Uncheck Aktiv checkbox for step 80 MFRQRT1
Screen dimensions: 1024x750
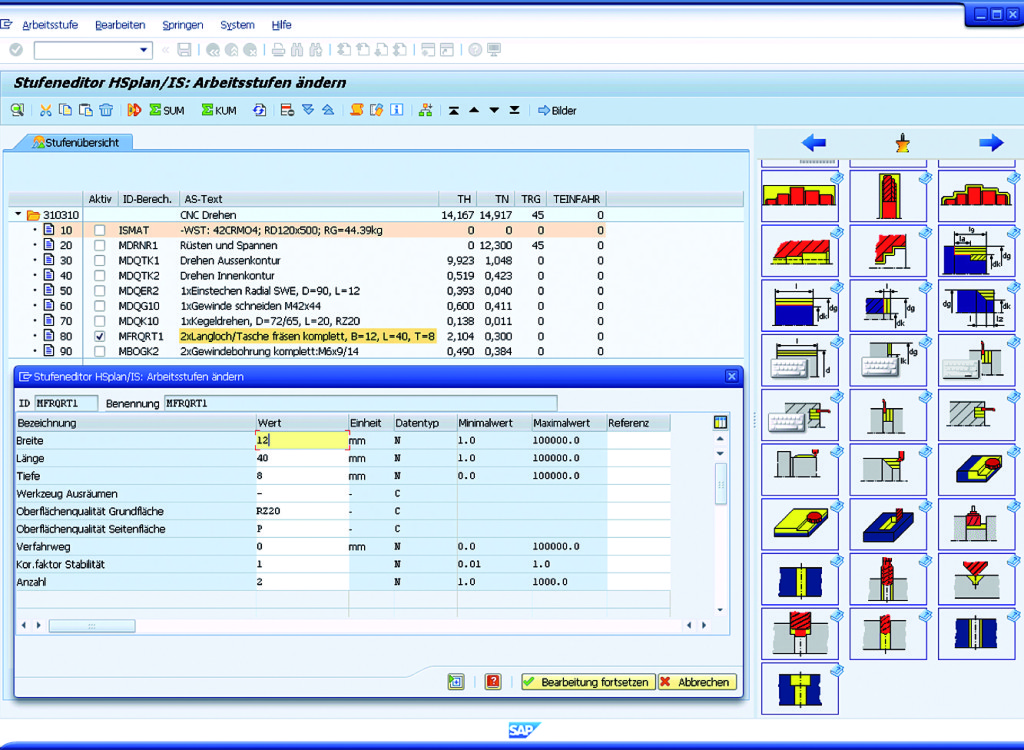[99, 336]
